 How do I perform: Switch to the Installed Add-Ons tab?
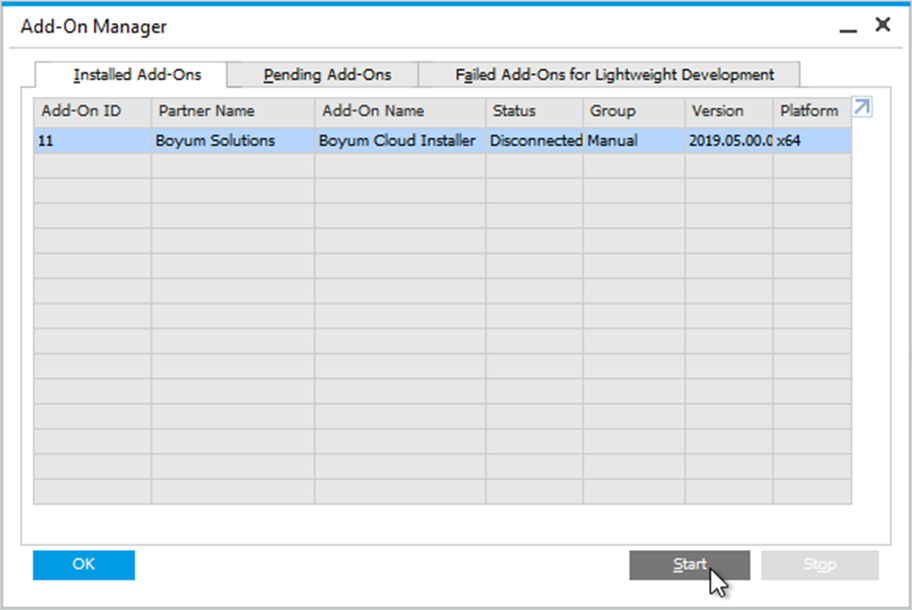(x=131, y=74)
